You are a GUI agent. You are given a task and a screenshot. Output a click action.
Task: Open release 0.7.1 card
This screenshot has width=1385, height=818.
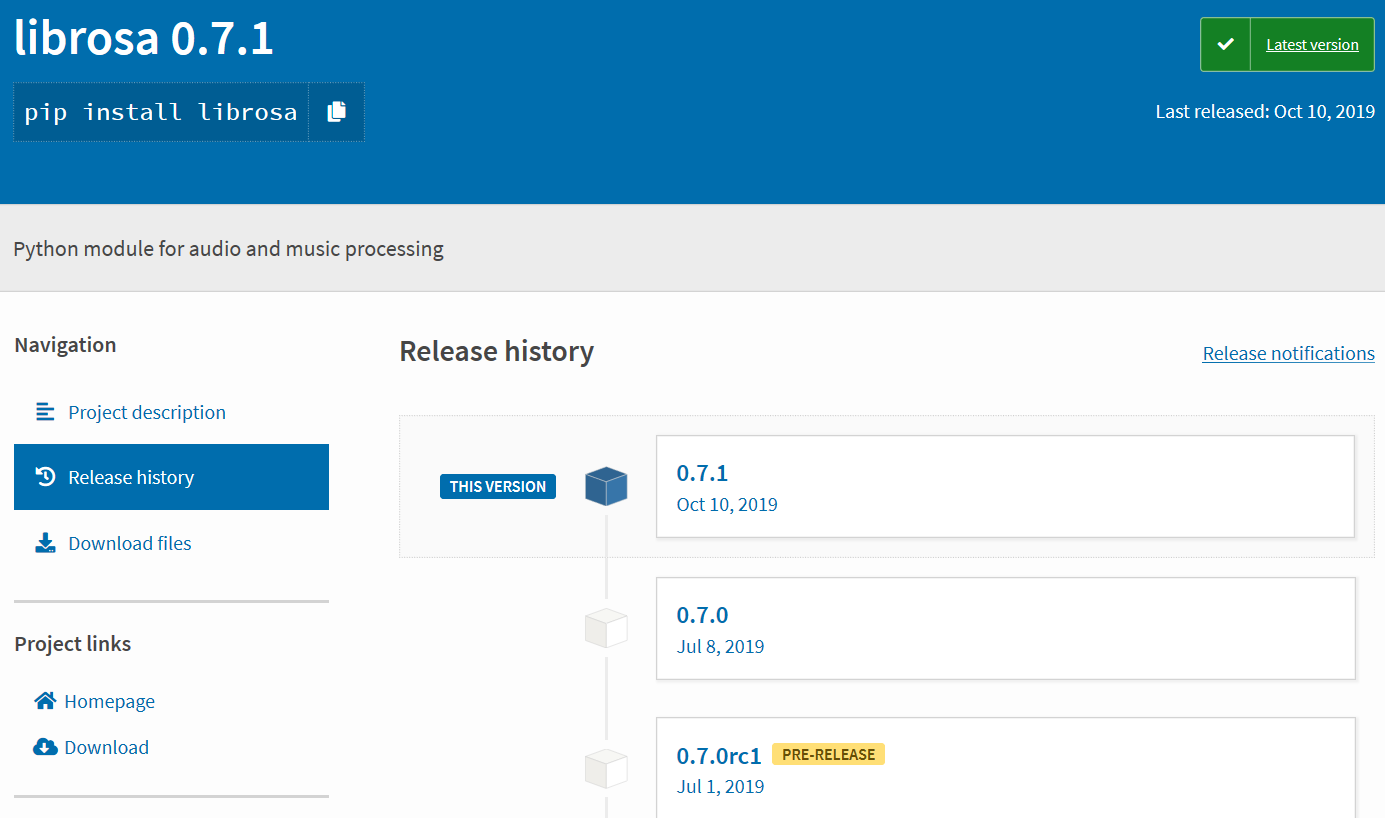point(1005,486)
